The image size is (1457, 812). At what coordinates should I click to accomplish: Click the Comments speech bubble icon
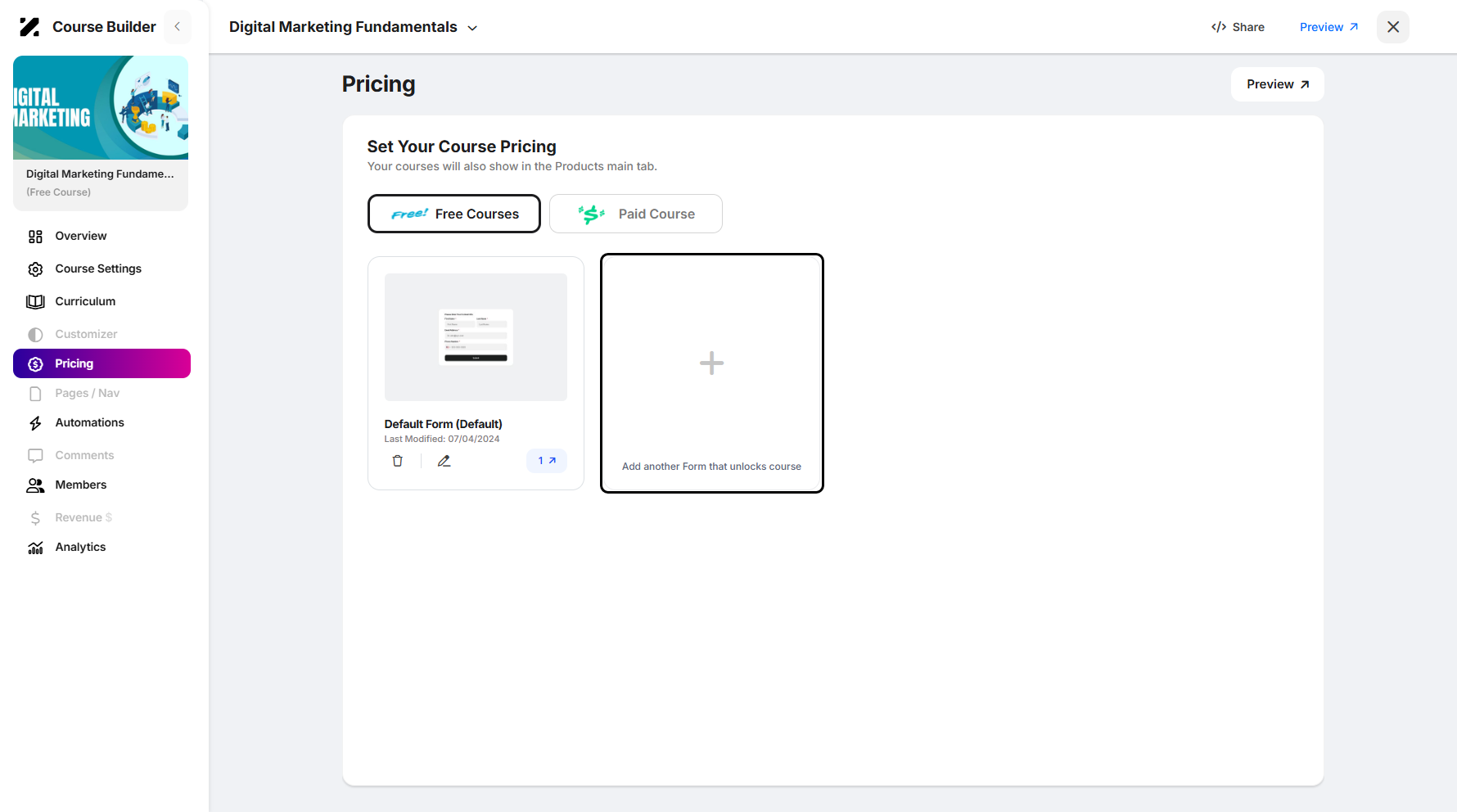tap(35, 456)
